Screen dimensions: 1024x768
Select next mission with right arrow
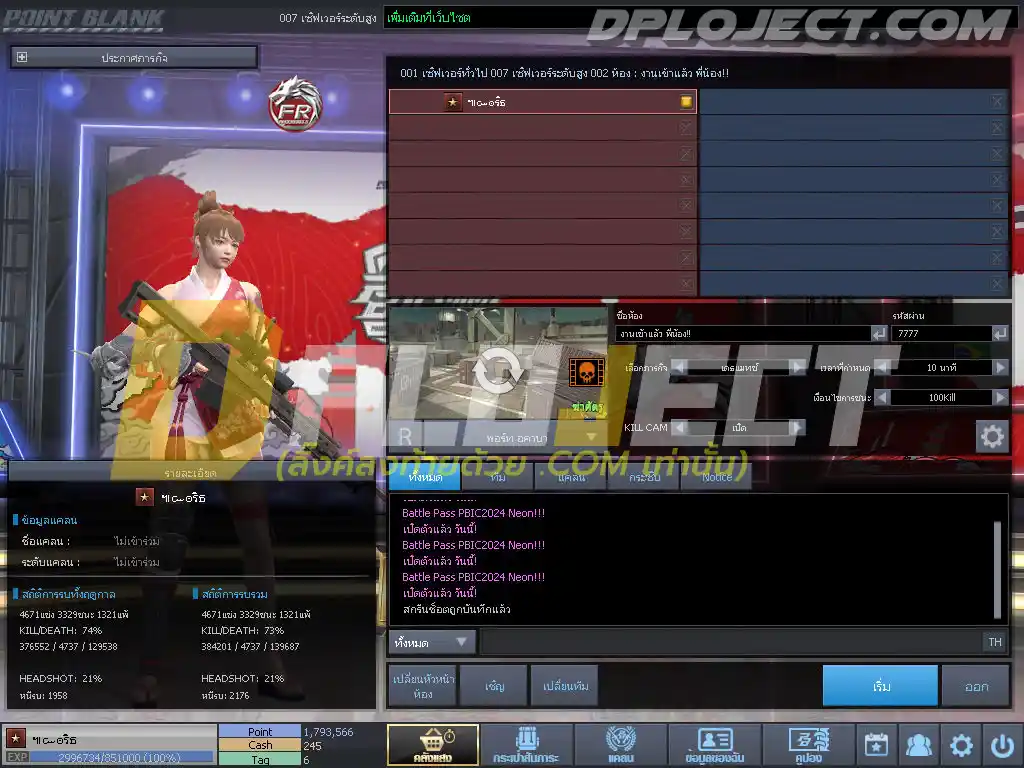click(797, 368)
